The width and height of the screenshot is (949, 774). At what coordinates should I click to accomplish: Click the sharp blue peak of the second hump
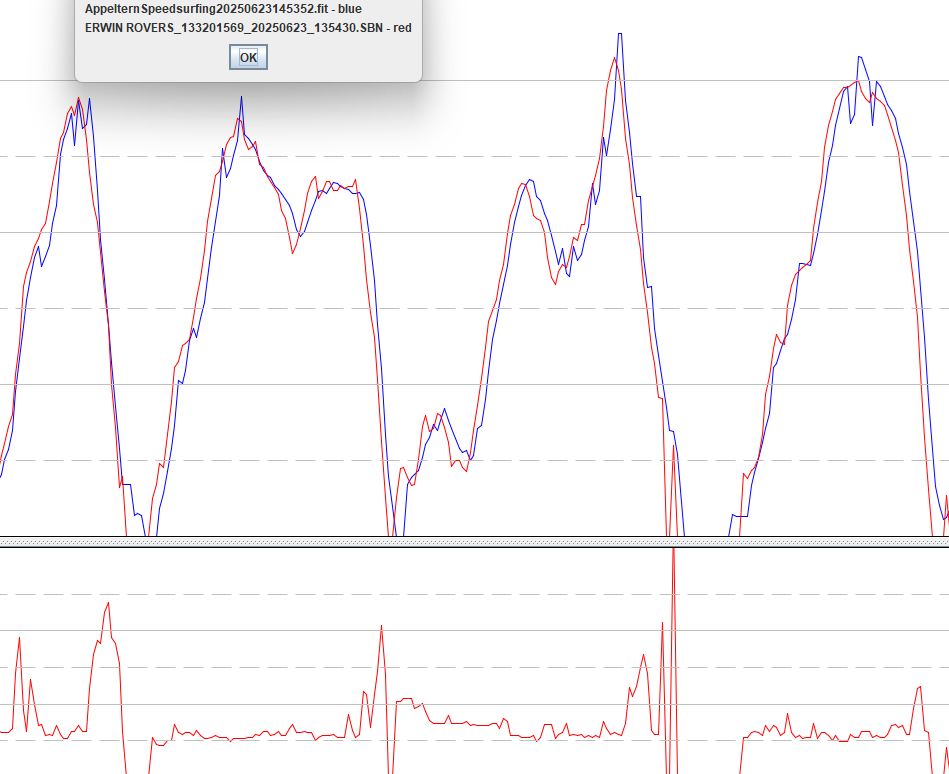[241, 97]
